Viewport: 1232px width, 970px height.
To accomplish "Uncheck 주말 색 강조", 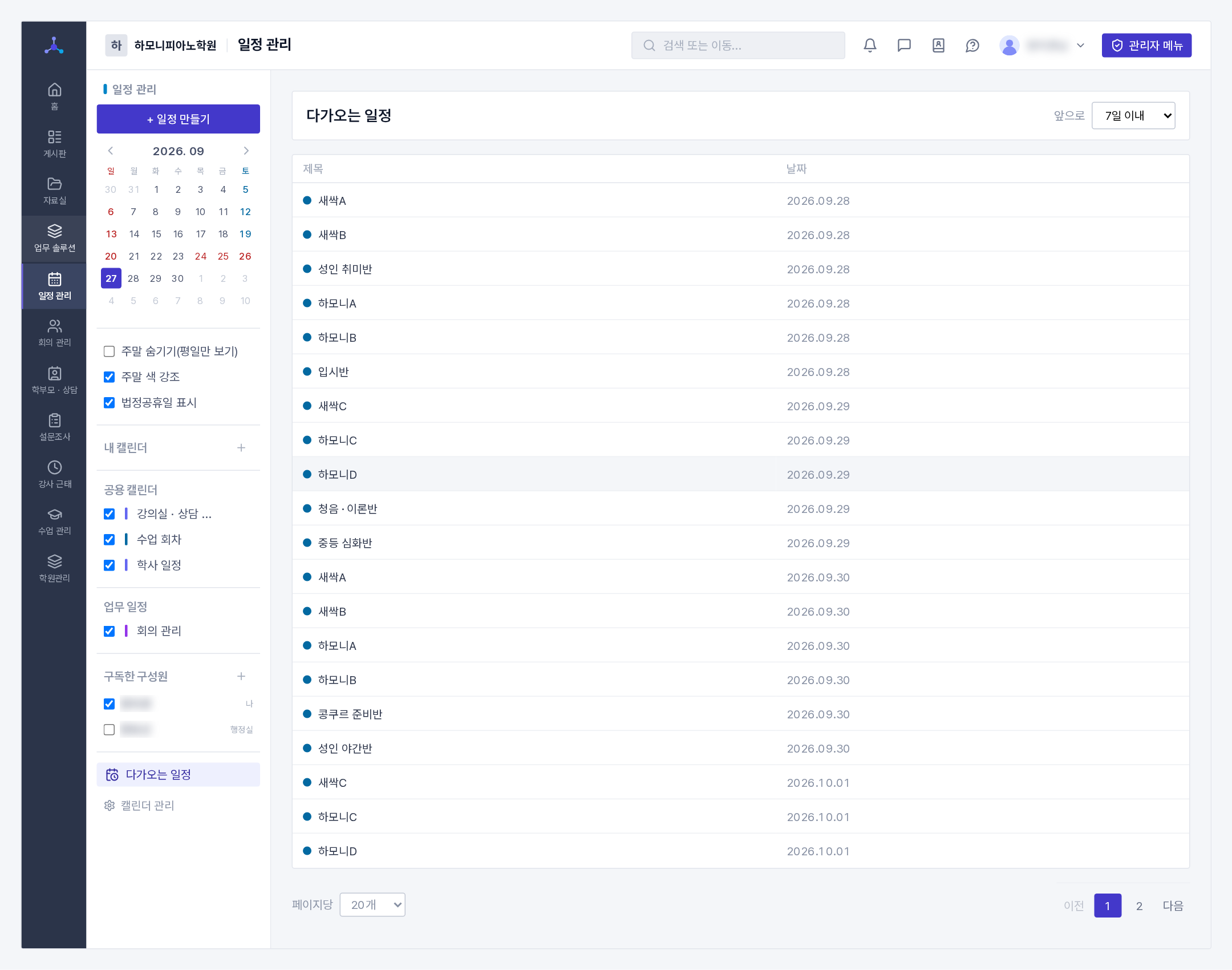I will 109,377.
